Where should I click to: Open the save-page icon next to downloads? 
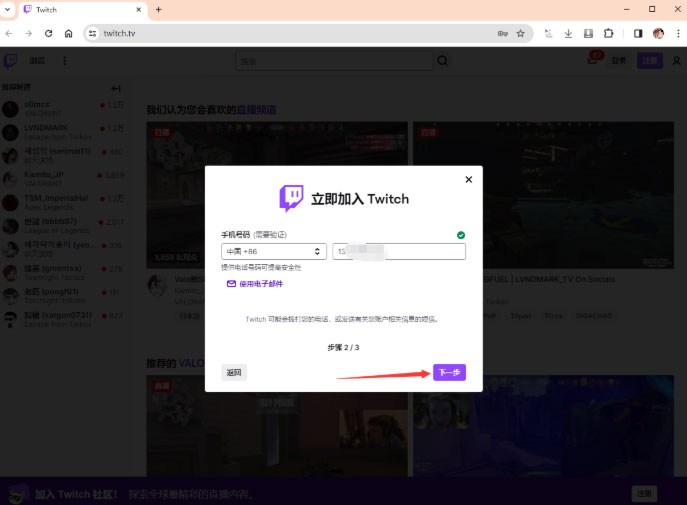(x=588, y=33)
